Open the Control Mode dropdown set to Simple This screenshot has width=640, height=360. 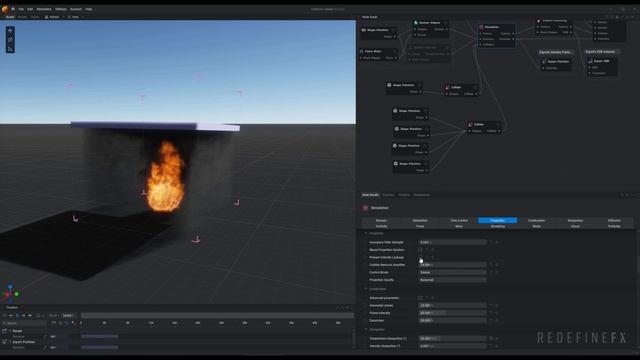(453, 272)
